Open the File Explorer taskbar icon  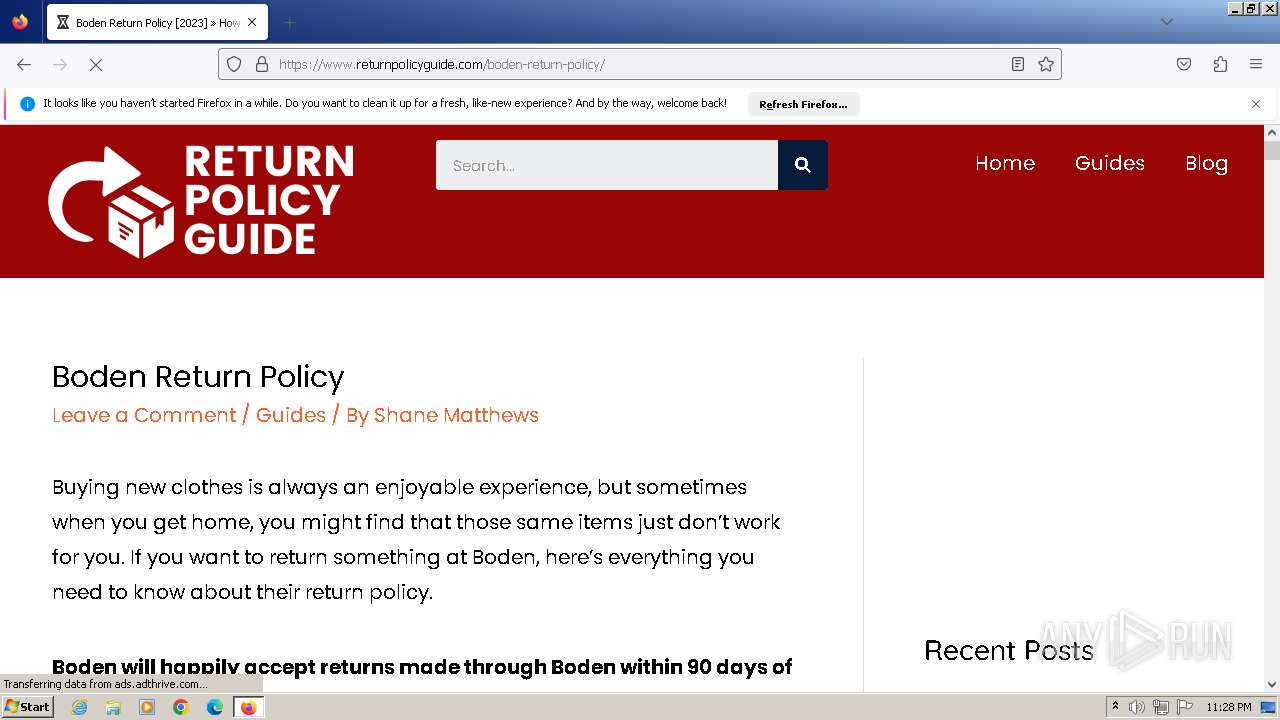[113, 707]
